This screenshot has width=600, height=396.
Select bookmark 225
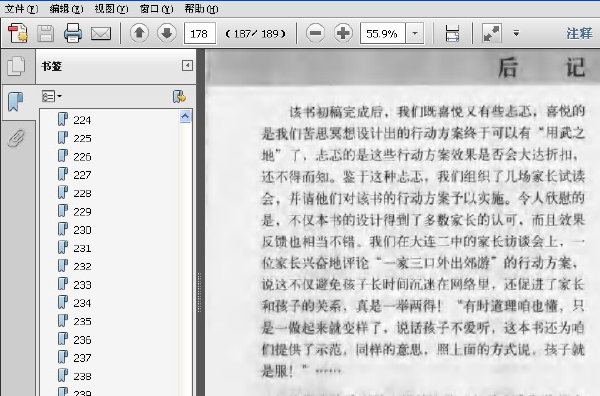point(75,138)
